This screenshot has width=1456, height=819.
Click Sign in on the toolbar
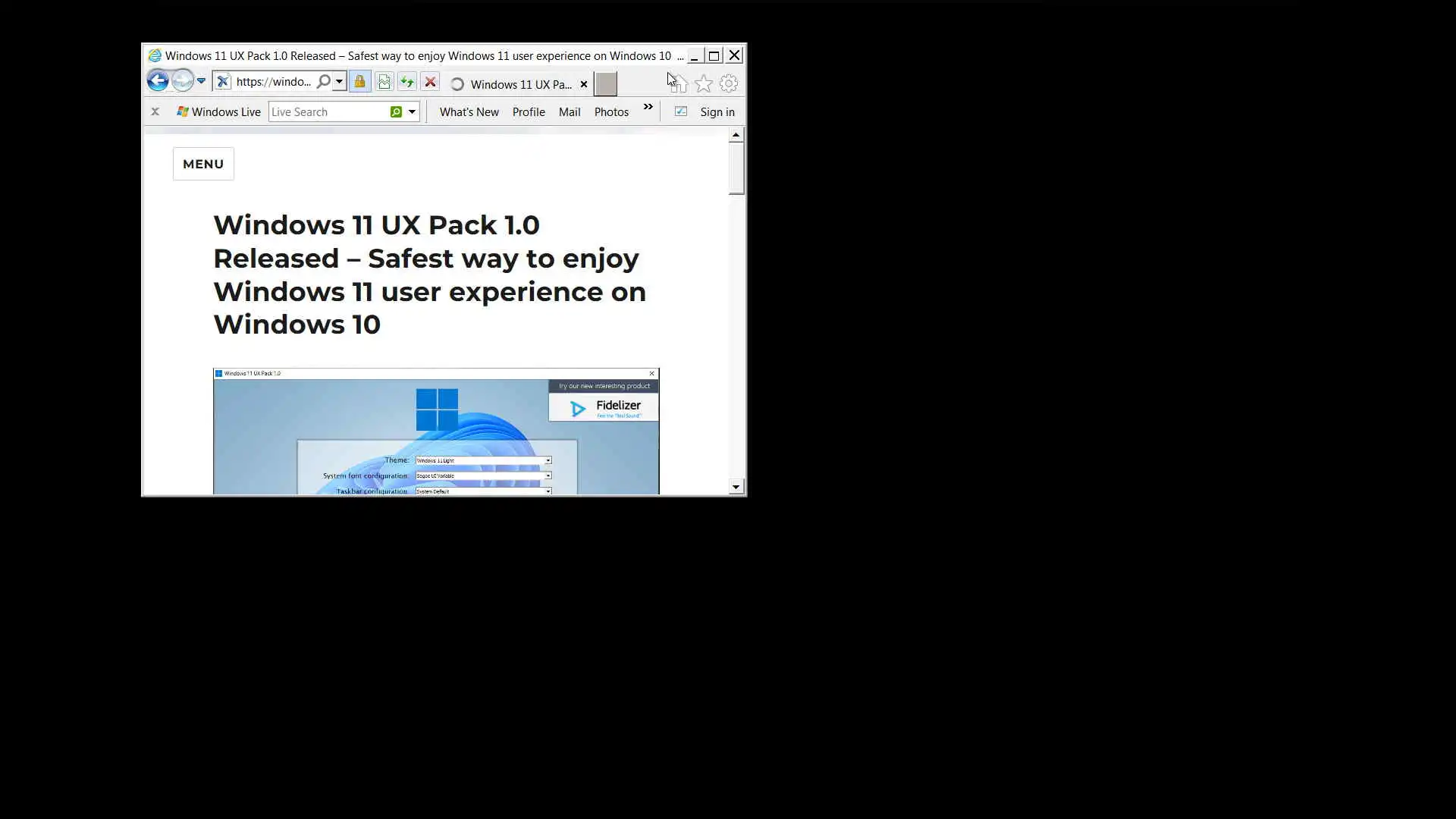point(717,112)
